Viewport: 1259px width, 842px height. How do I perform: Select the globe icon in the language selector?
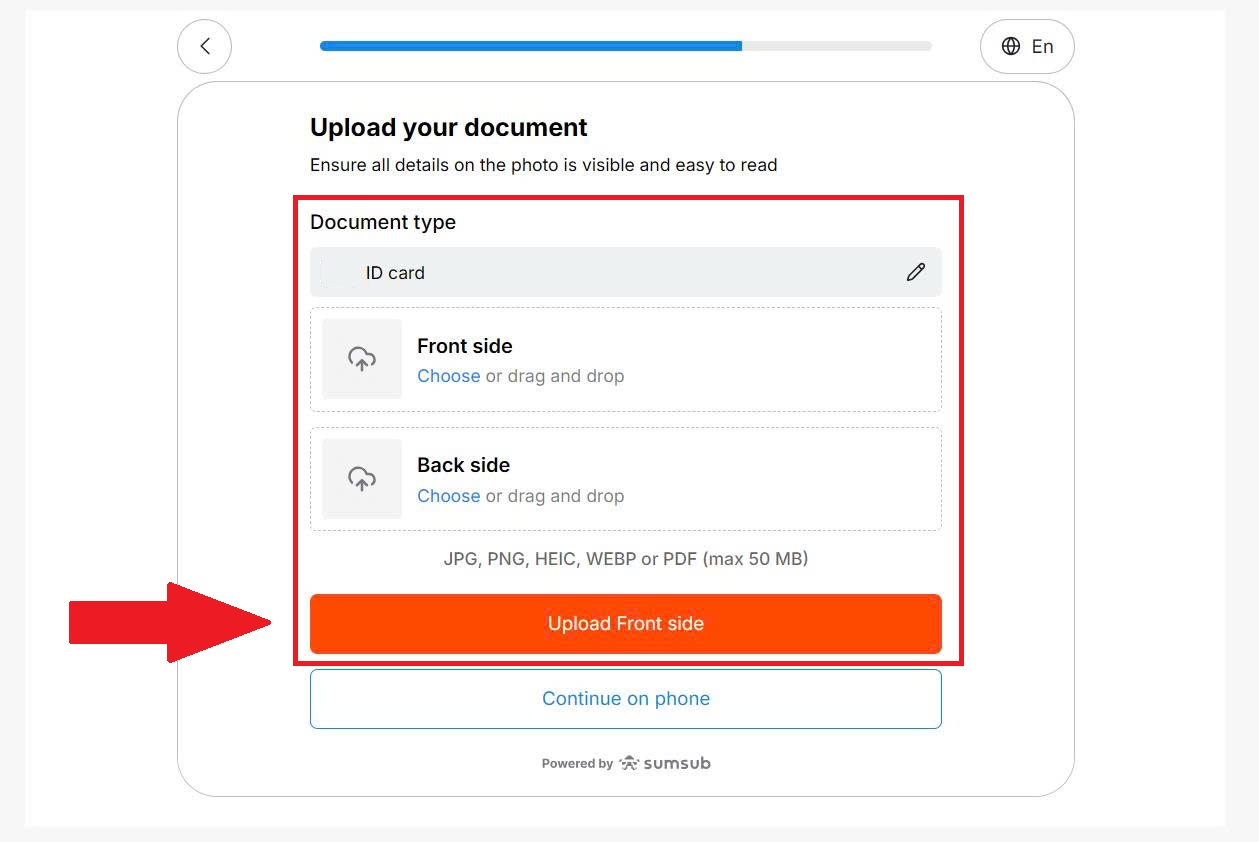tap(1012, 46)
